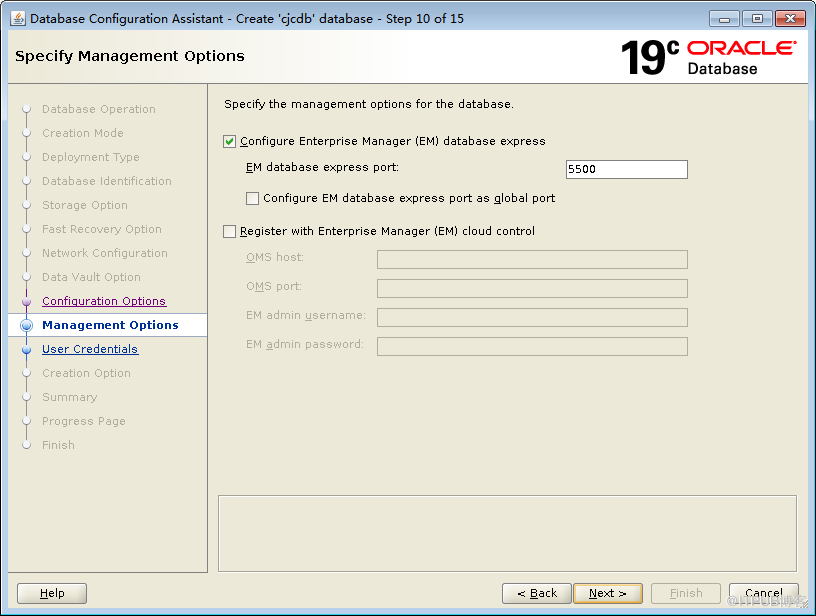The height and width of the screenshot is (616, 816).
Task: Click the EM admin password field
Action: 532,346
